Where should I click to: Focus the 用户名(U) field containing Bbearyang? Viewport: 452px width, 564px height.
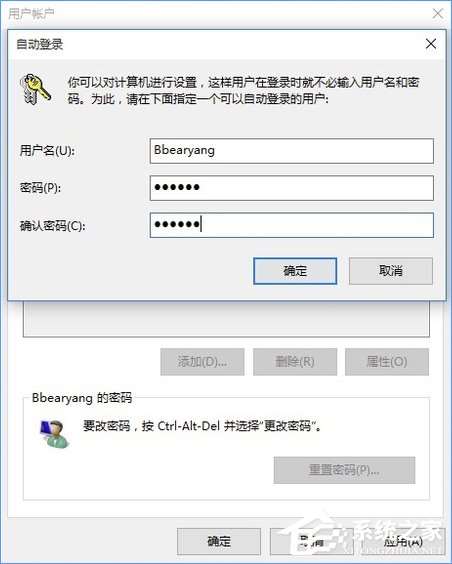[x=292, y=151]
